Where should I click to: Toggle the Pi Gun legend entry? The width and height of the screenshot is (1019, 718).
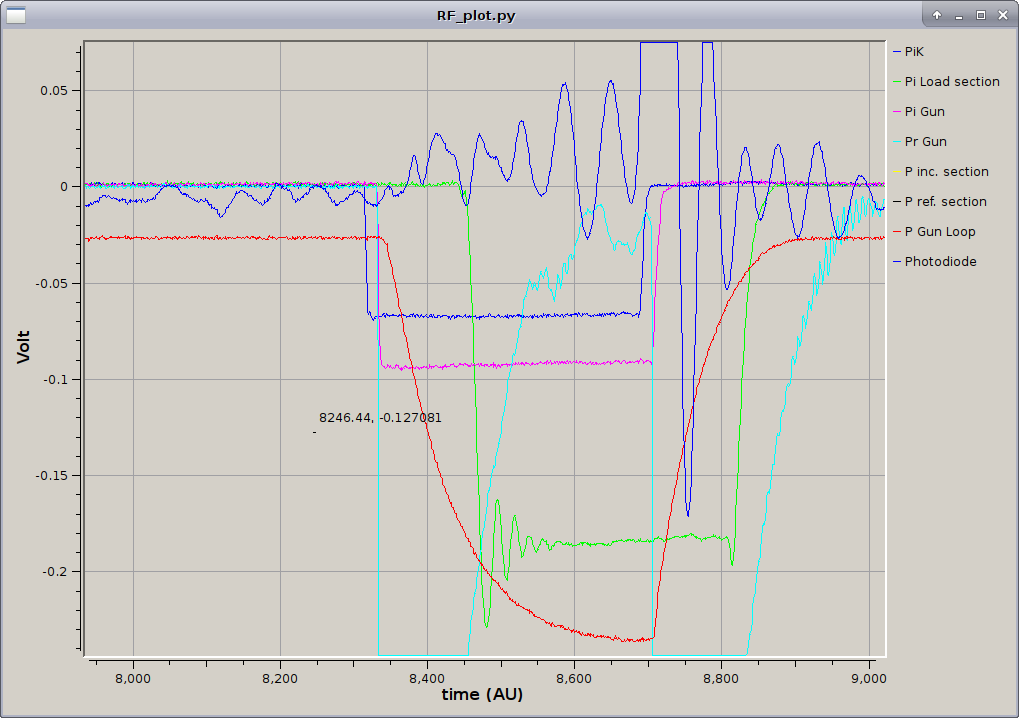pyautogui.click(x=924, y=112)
